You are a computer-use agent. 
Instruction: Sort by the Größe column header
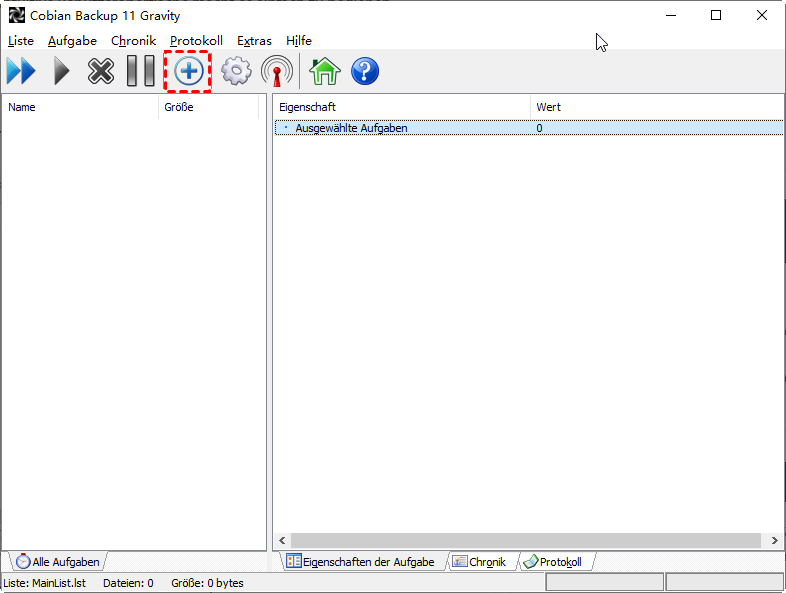(179, 107)
